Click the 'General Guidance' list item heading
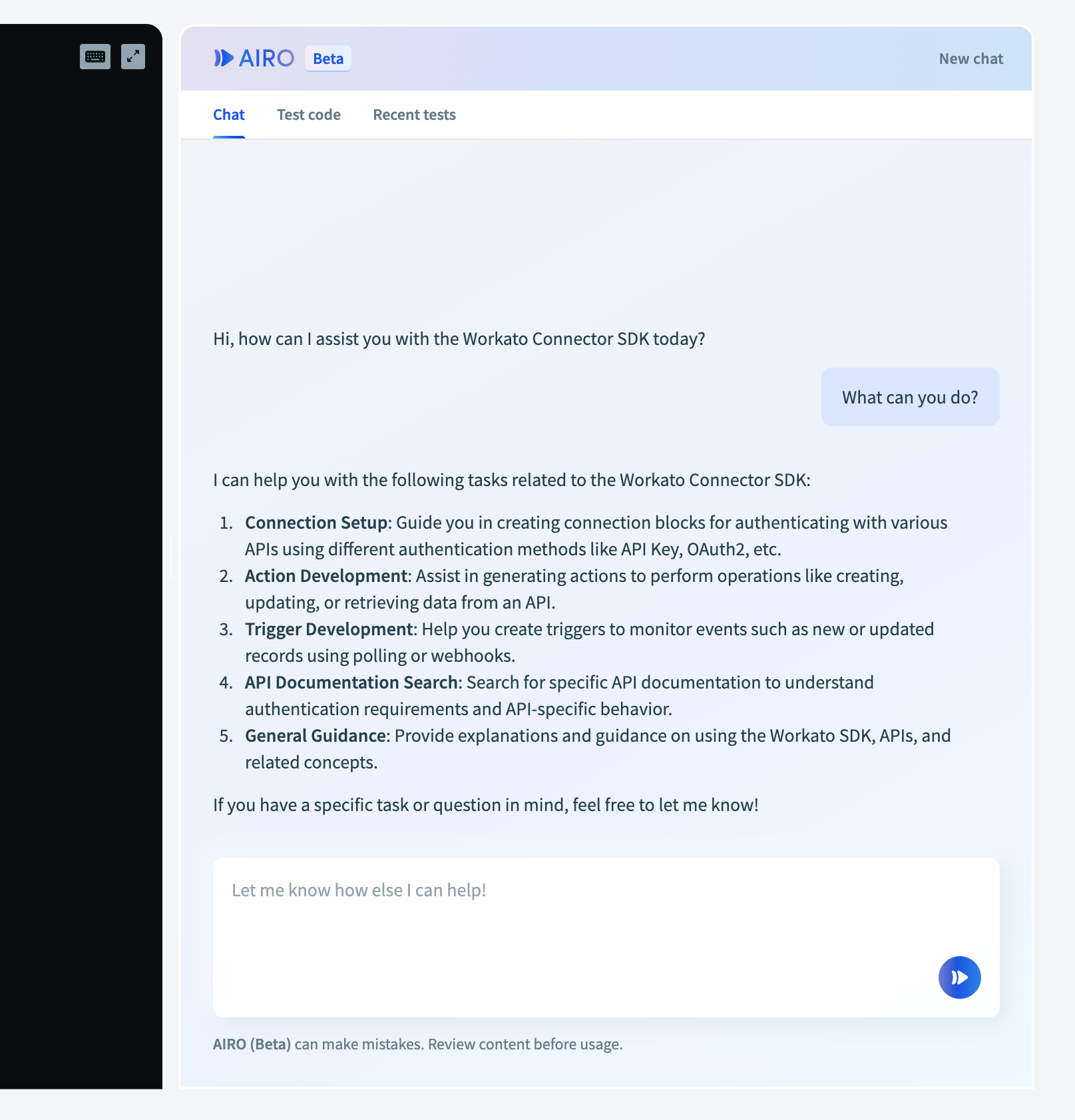 [x=316, y=736]
